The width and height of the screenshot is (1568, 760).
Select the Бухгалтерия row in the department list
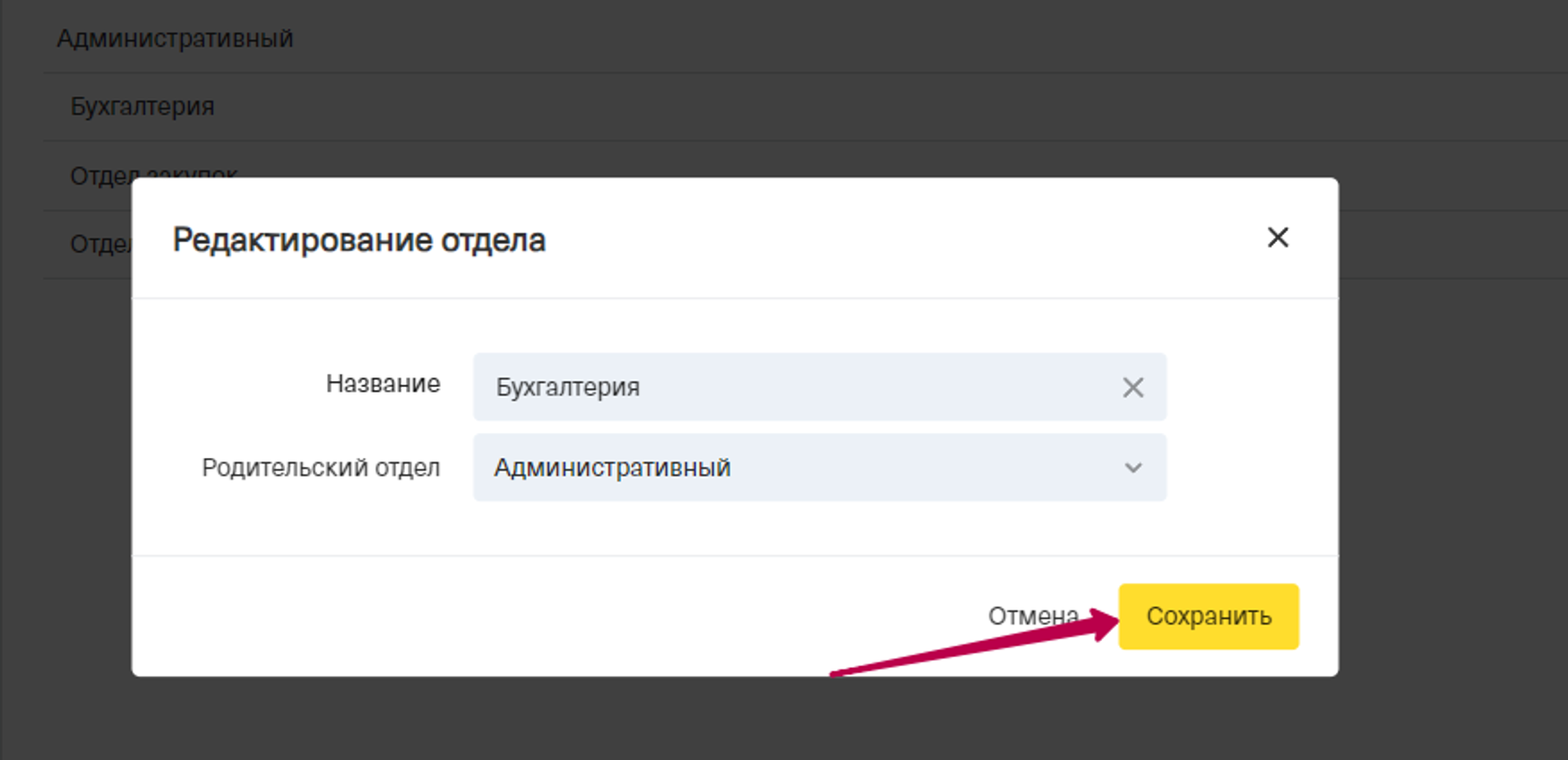point(142,107)
